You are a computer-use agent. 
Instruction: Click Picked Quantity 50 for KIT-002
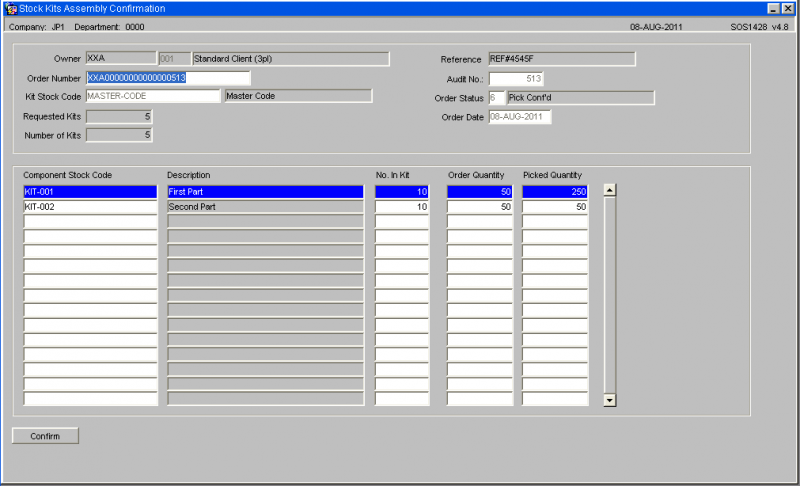(555, 207)
